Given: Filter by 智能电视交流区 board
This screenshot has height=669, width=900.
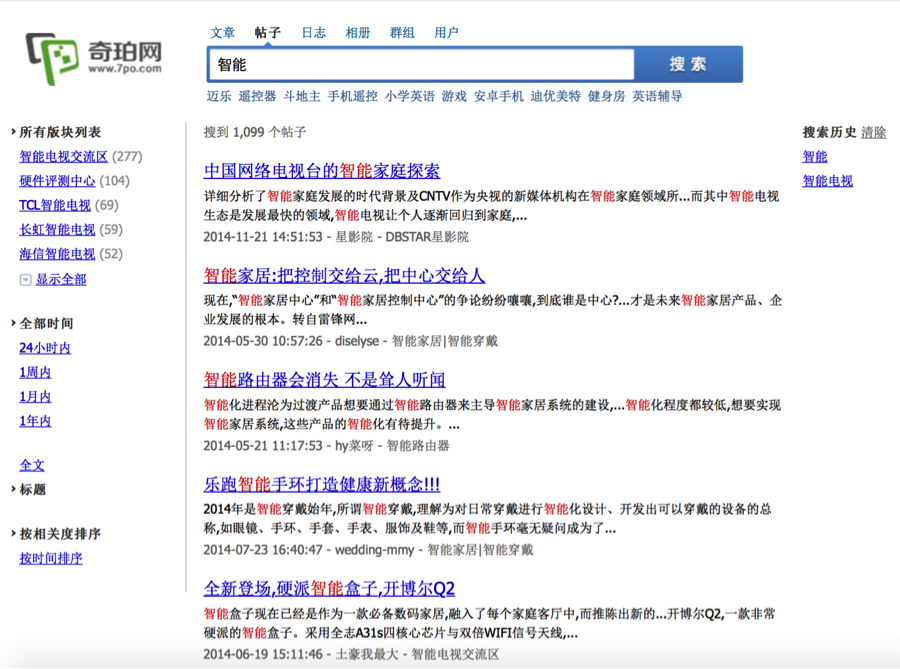Looking at the screenshot, I should click(64, 157).
